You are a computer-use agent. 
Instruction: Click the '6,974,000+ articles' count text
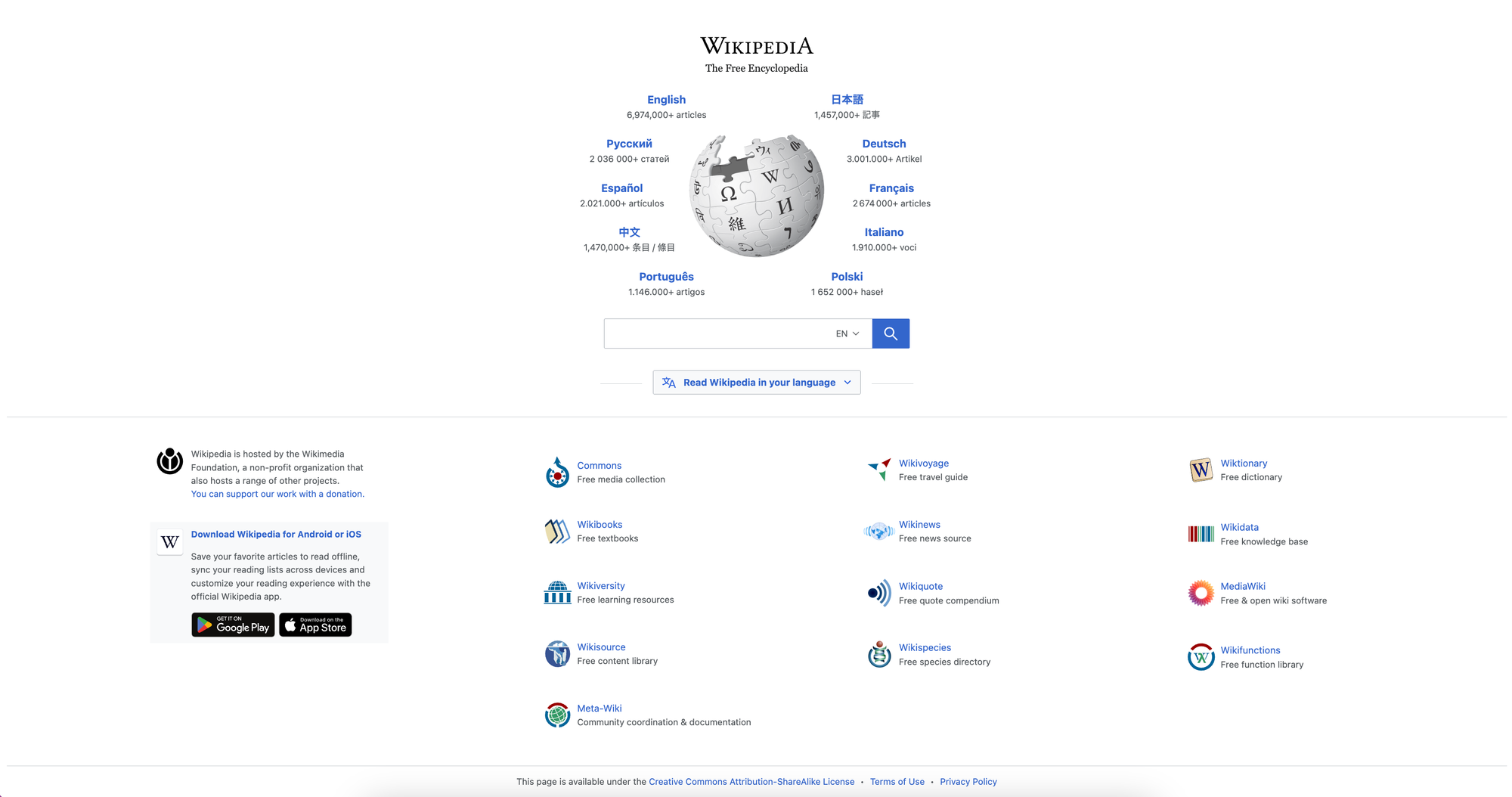pyautogui.click(x=666, y=115)
